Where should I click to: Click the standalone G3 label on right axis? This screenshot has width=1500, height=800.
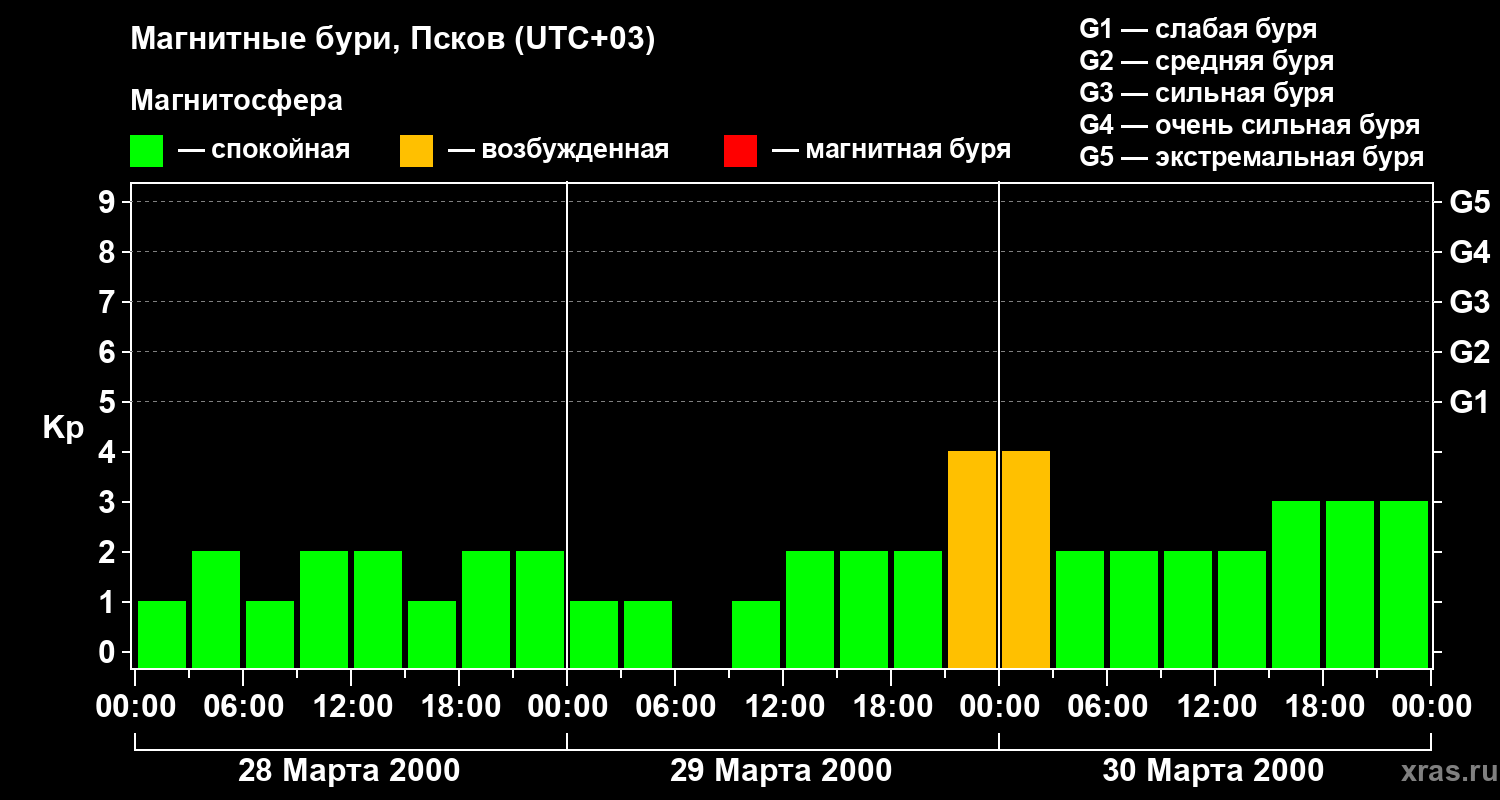(1469, 302)
